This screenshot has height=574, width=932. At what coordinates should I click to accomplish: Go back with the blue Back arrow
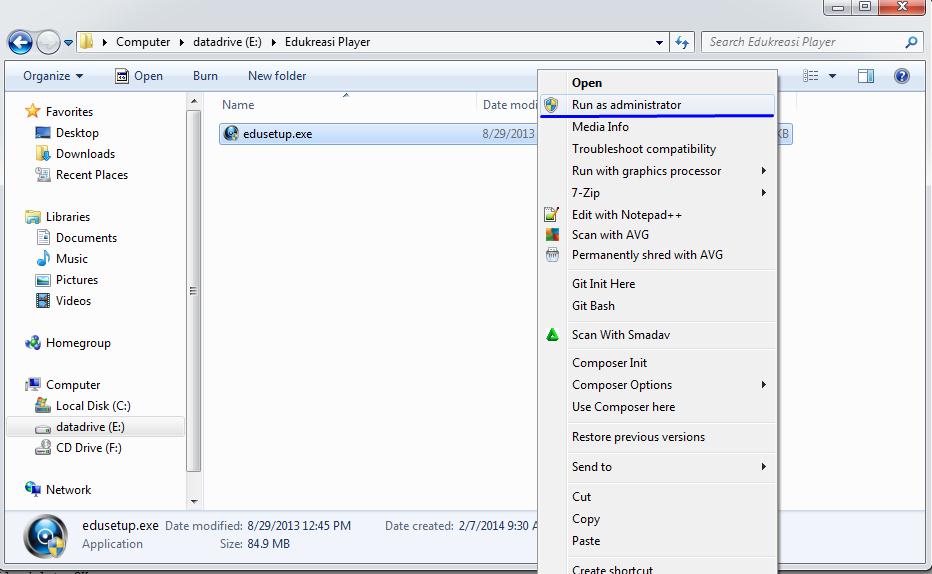point(20,42)
